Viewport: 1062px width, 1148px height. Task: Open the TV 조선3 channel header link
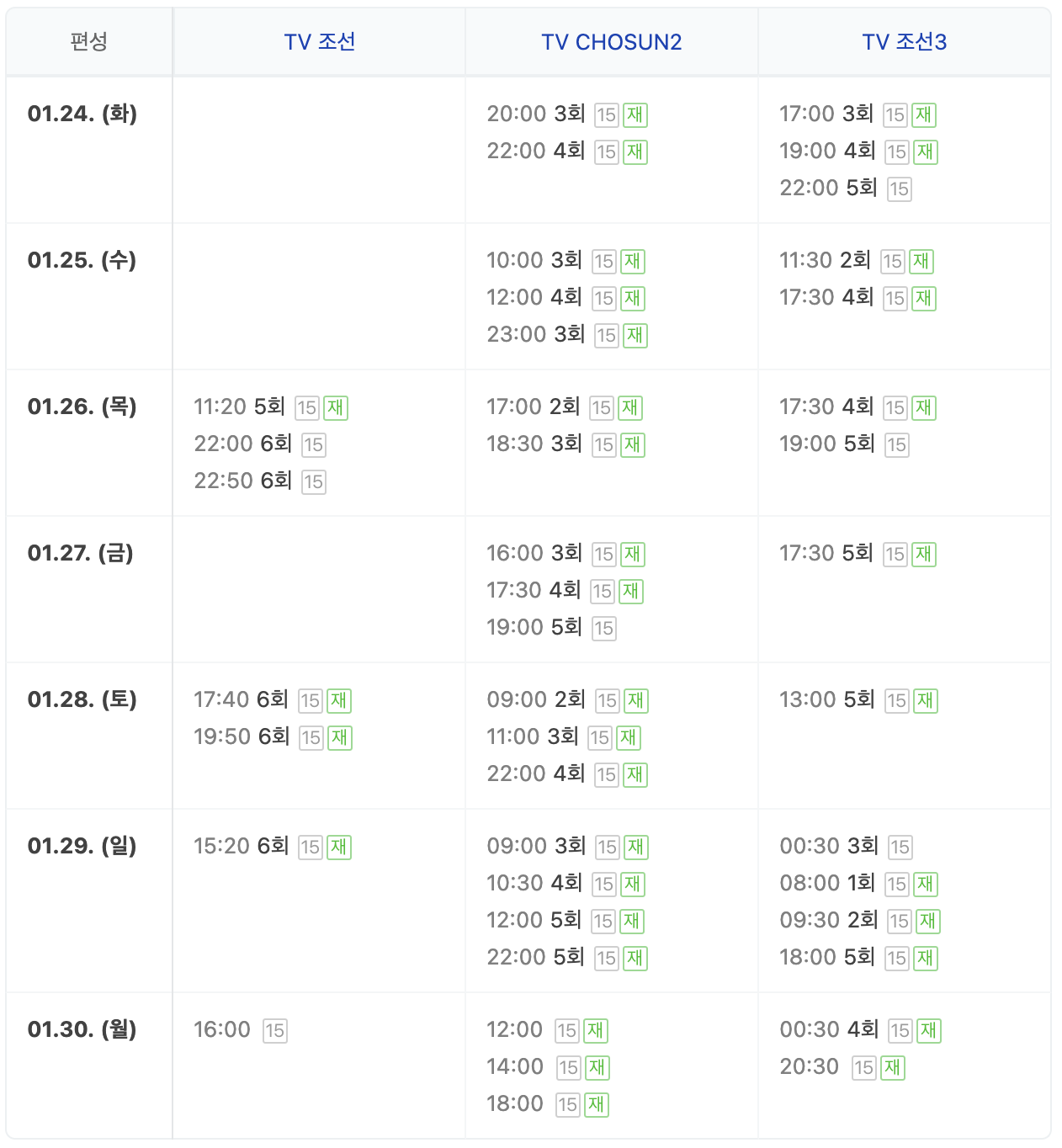pyautogui.click(x=904, y=42)
